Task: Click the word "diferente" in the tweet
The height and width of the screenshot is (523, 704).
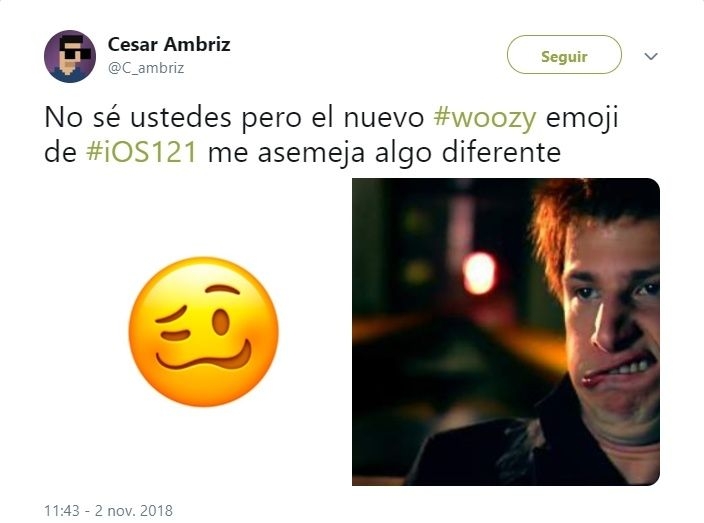Action: [501, 152]
